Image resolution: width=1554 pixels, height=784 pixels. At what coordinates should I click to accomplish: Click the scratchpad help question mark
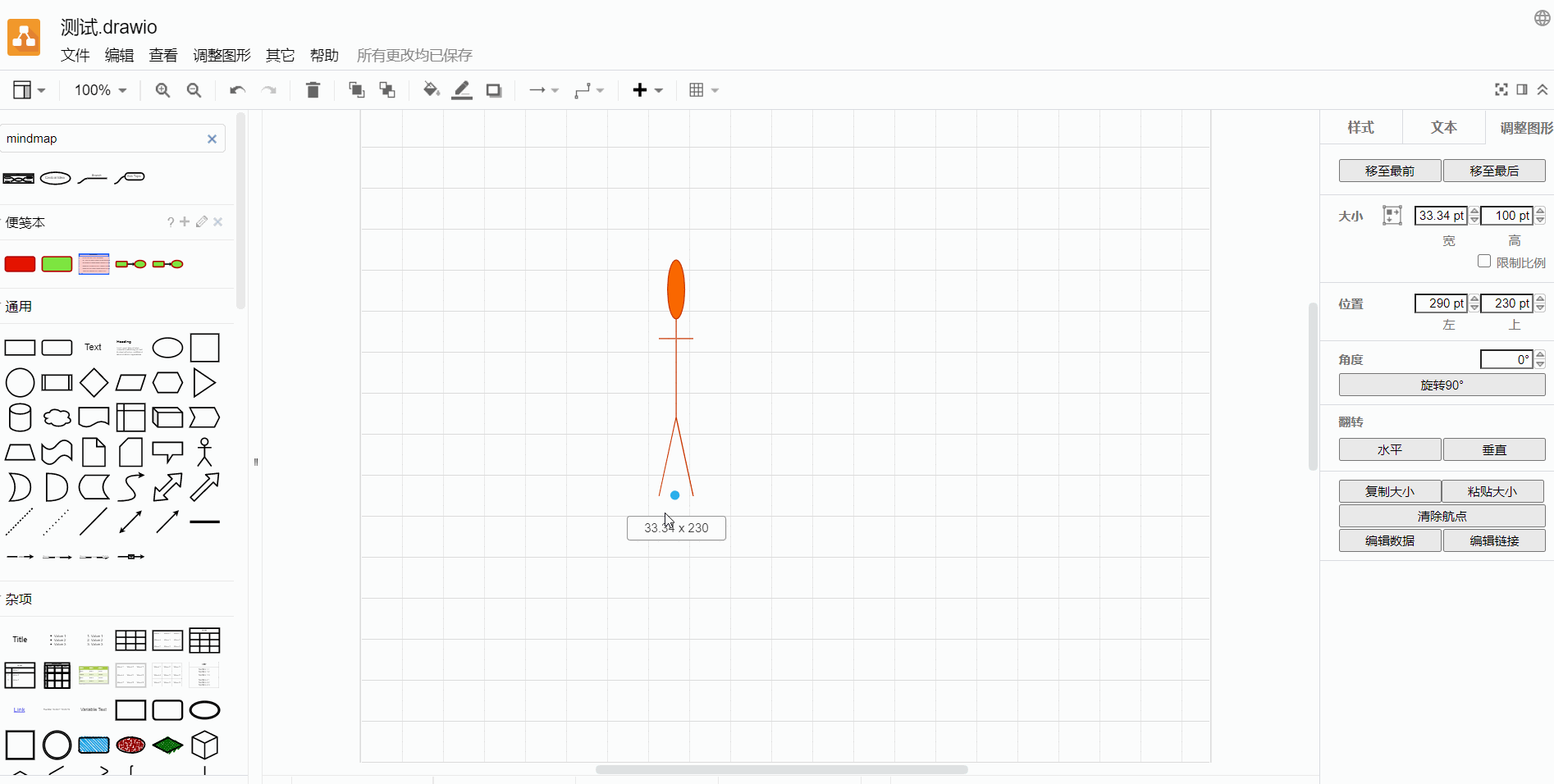171,222
